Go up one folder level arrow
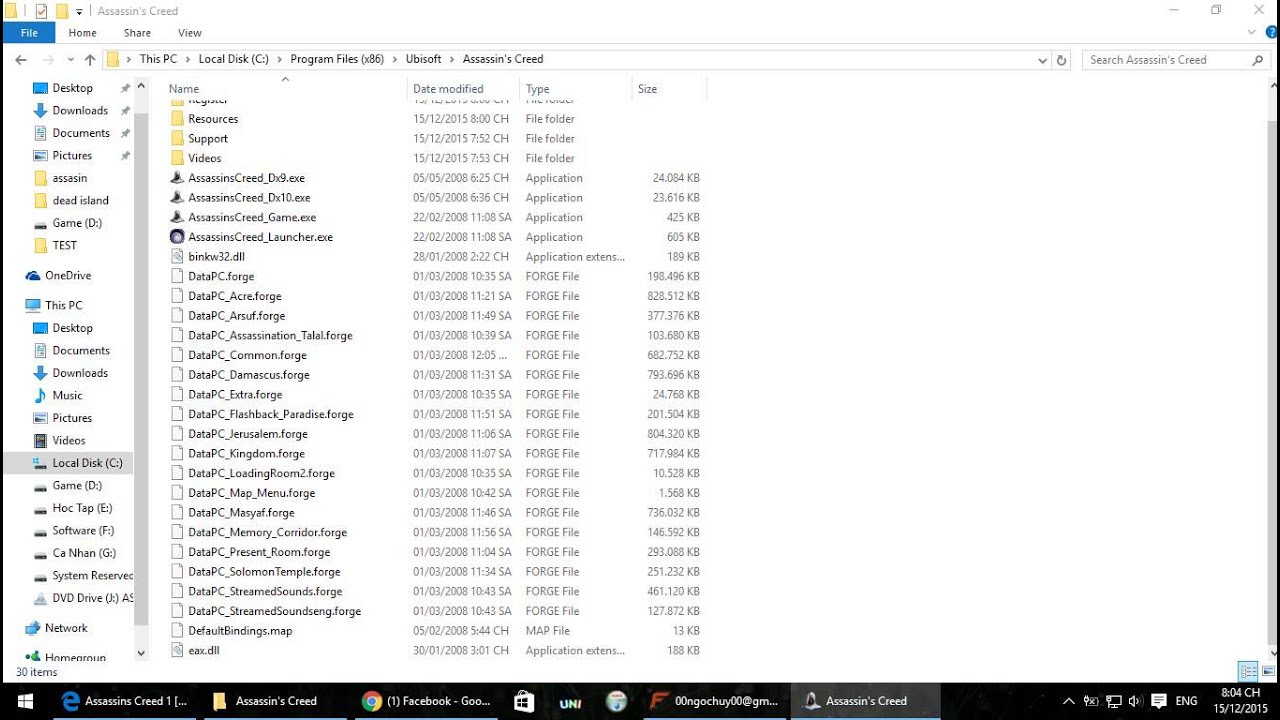This screenshot has height=720, width=1280. (90, 60)
